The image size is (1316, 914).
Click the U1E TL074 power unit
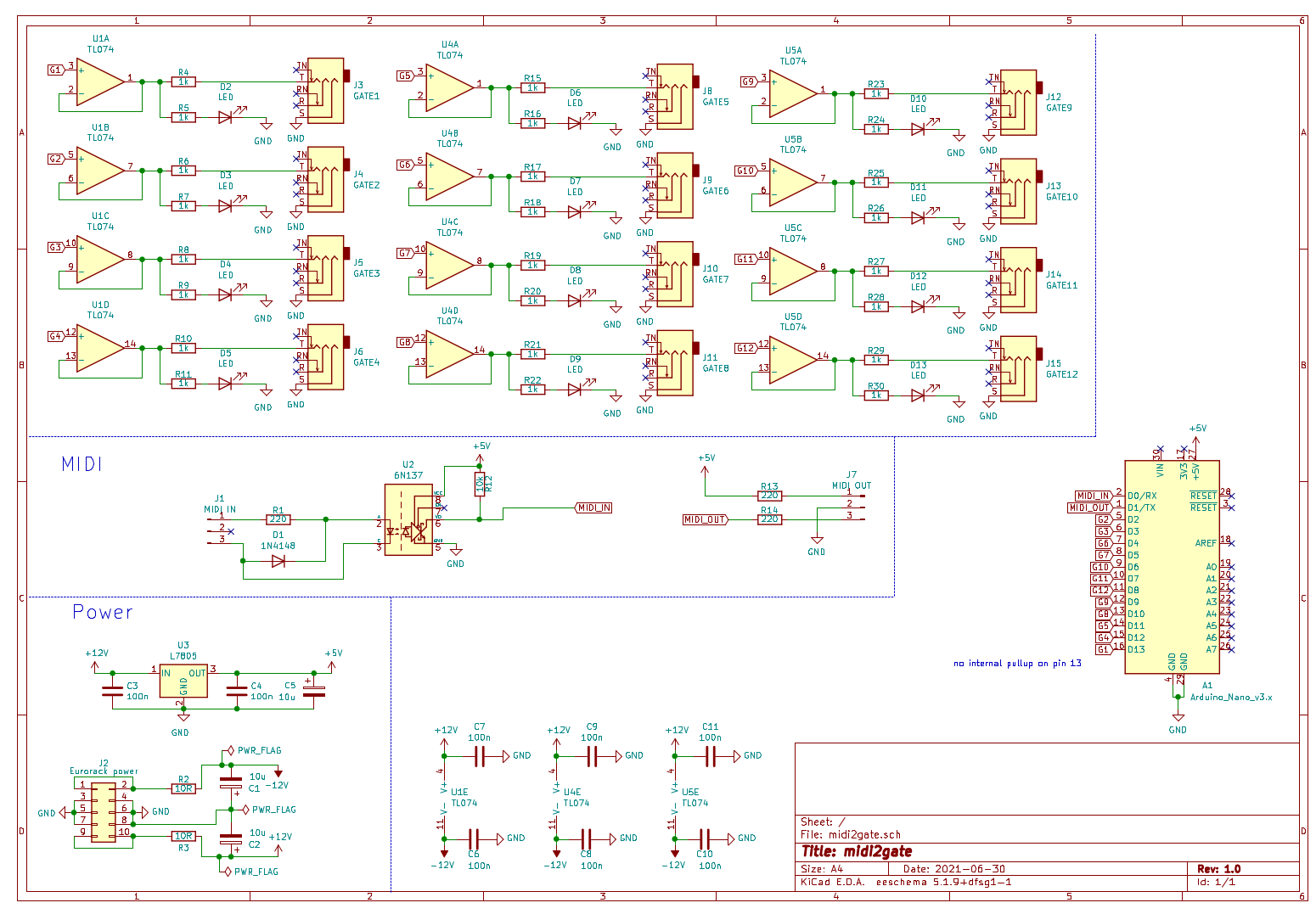click(x=443, y=798)
